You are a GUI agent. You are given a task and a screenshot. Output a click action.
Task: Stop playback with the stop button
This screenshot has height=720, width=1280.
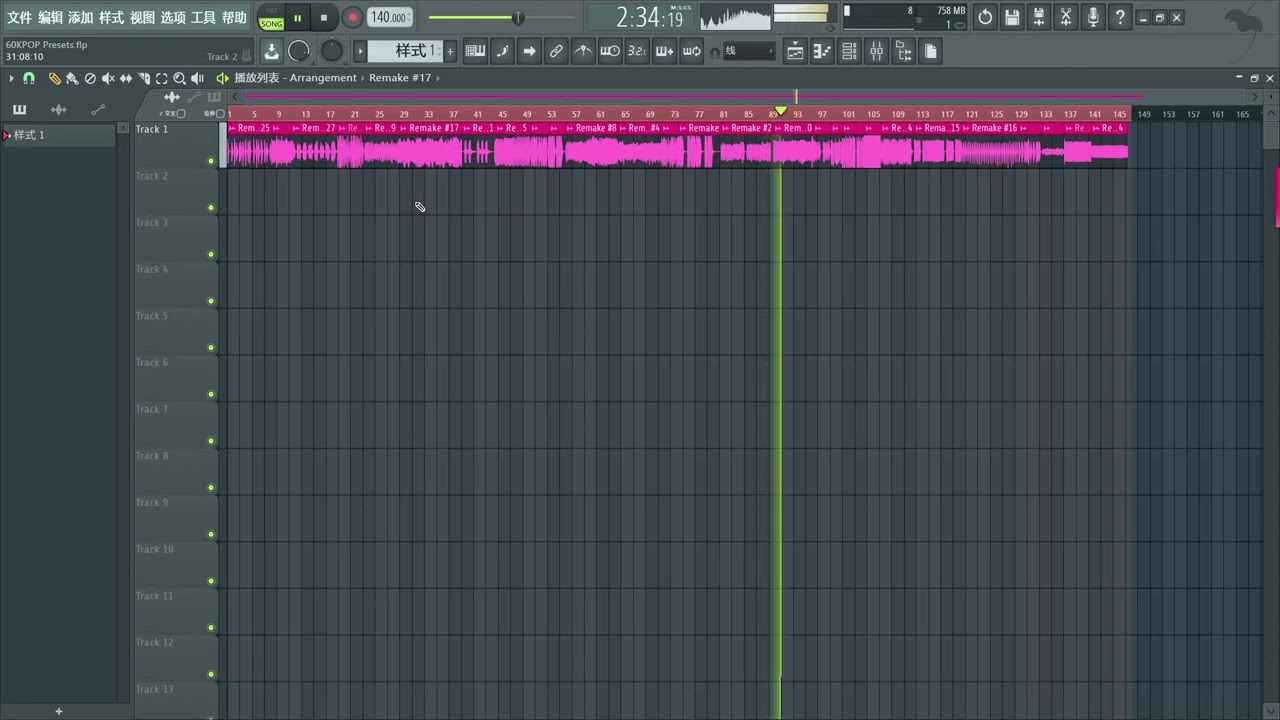[x=323, y=17]
